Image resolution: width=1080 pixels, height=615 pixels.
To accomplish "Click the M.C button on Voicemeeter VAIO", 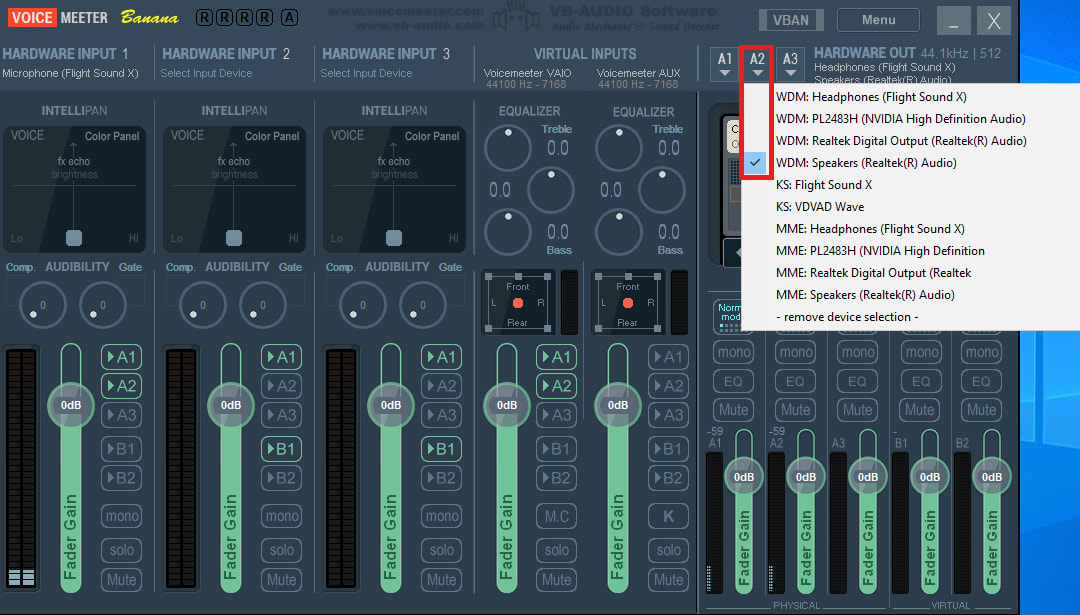I will pyautogui.click(x=557, y=516).
